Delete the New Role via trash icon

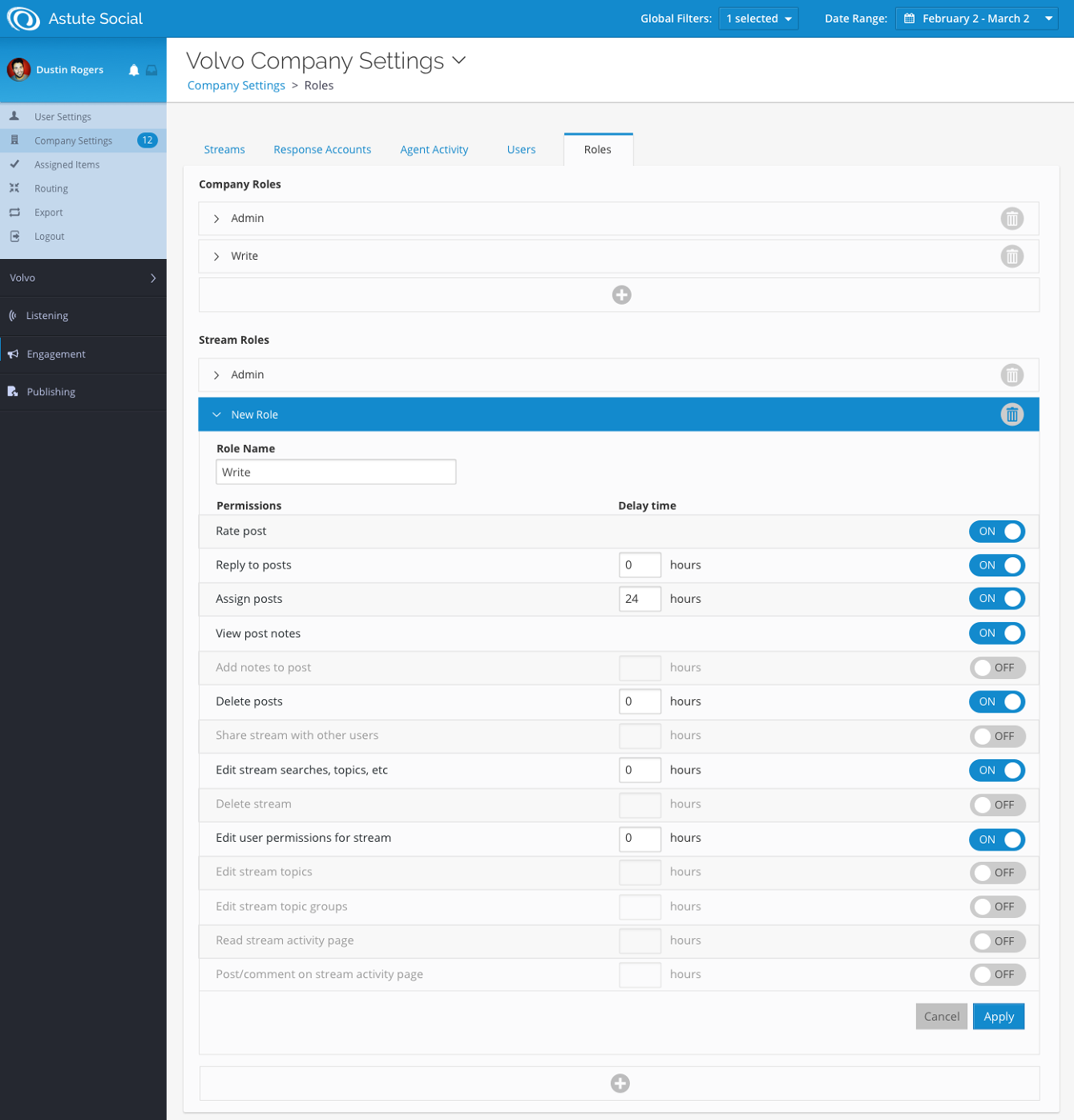click(x=1012, y=414)
